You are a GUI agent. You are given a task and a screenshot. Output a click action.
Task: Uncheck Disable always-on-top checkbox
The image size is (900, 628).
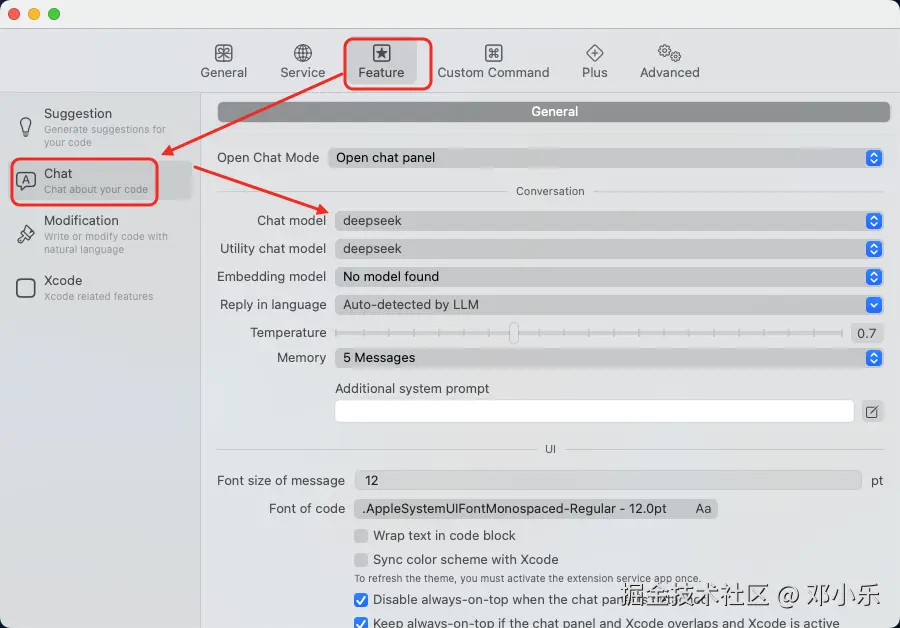360,600
